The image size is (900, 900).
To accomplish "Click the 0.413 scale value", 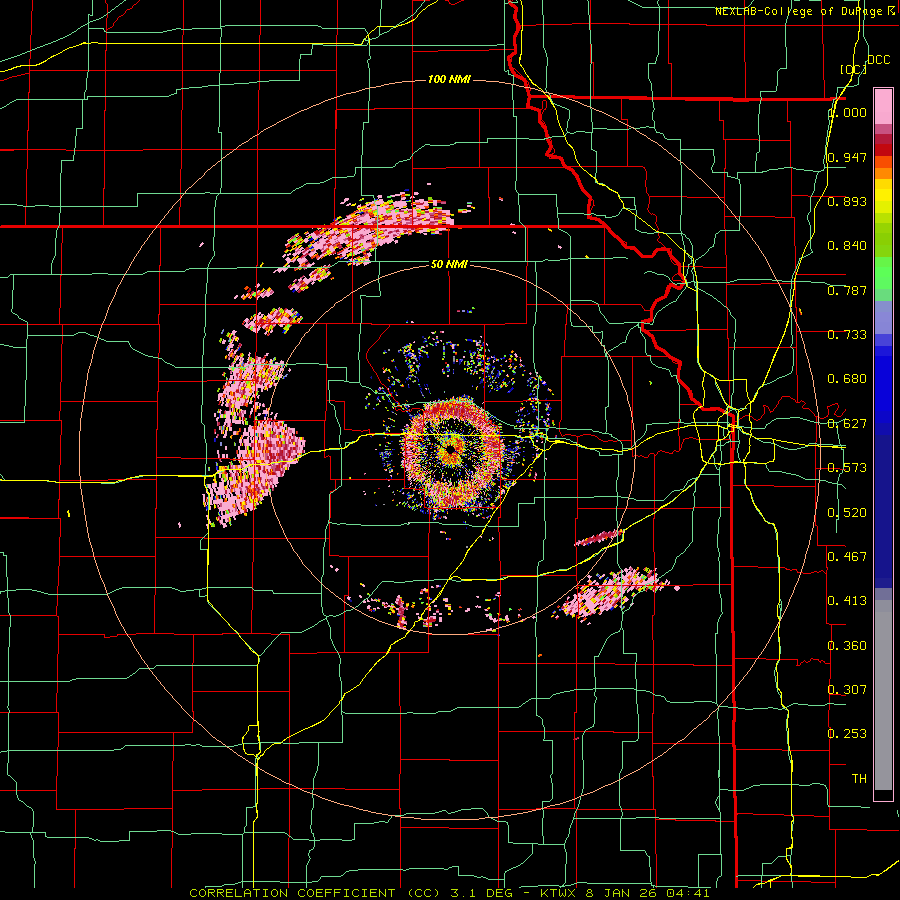I will [847, 601].
